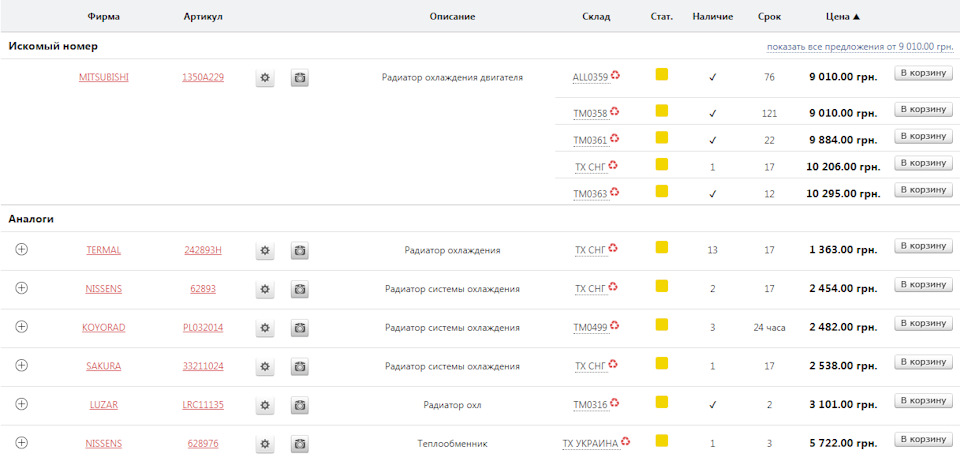Click the Артикул column header

pyautogui.click(x=203, y=17)
